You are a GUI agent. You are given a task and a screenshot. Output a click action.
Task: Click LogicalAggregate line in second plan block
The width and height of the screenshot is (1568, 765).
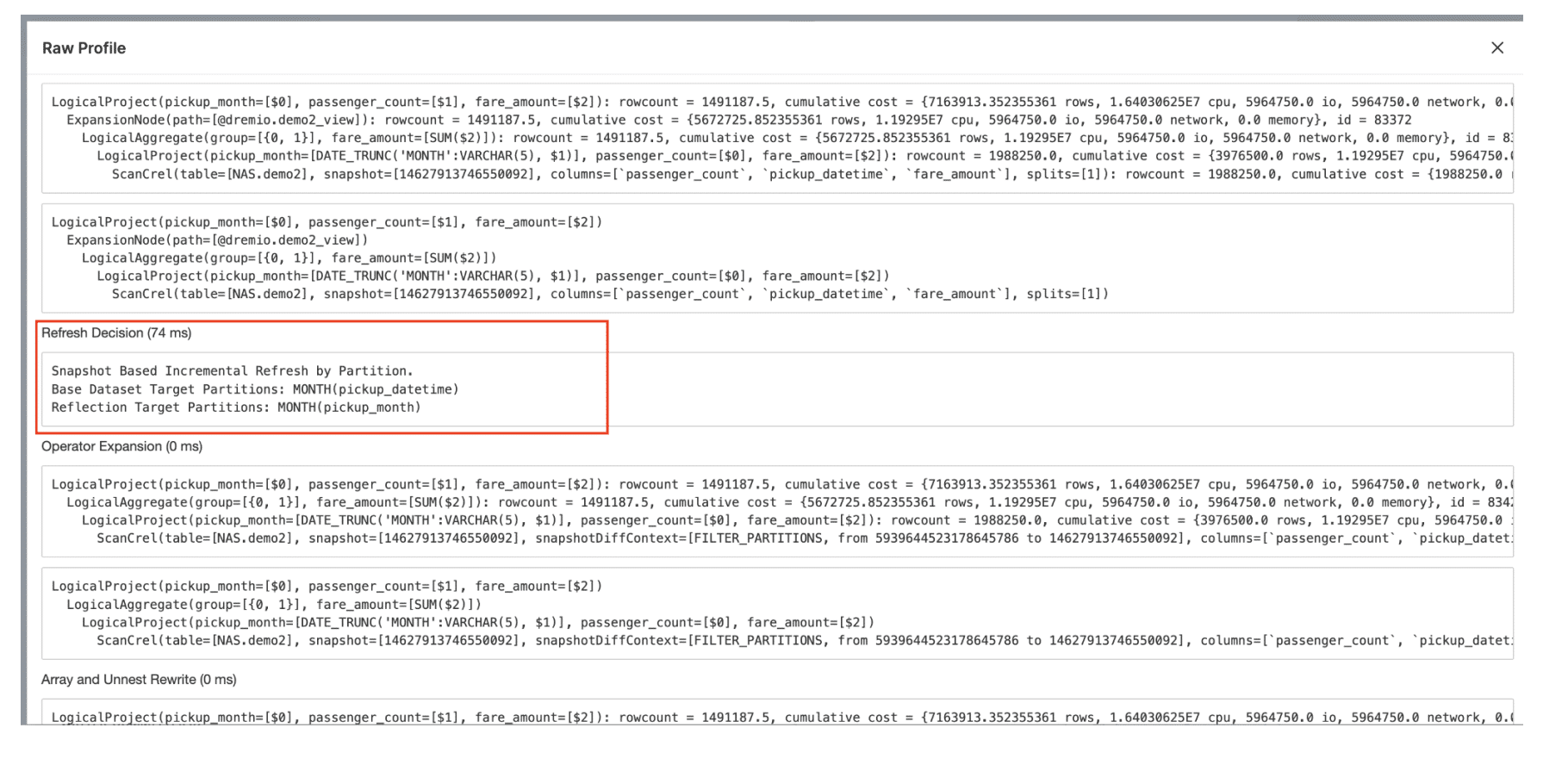(289, 258)
